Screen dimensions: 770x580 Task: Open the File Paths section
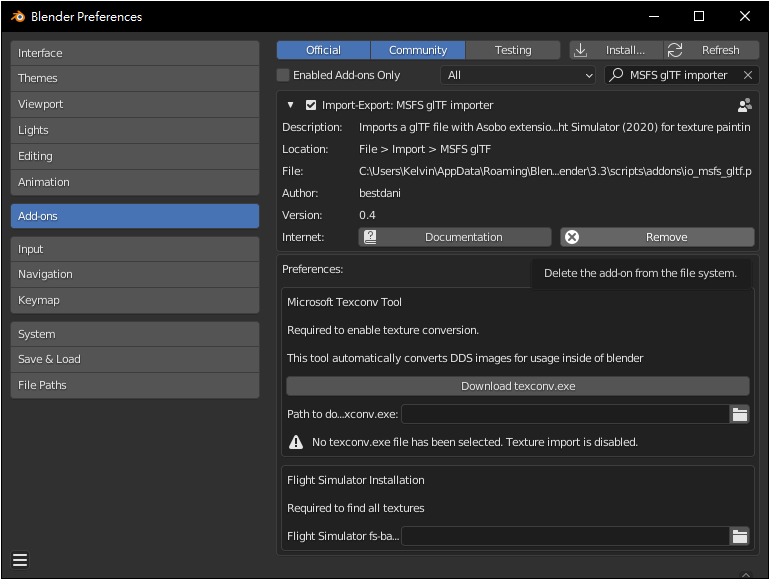click(x=135, y=385)
